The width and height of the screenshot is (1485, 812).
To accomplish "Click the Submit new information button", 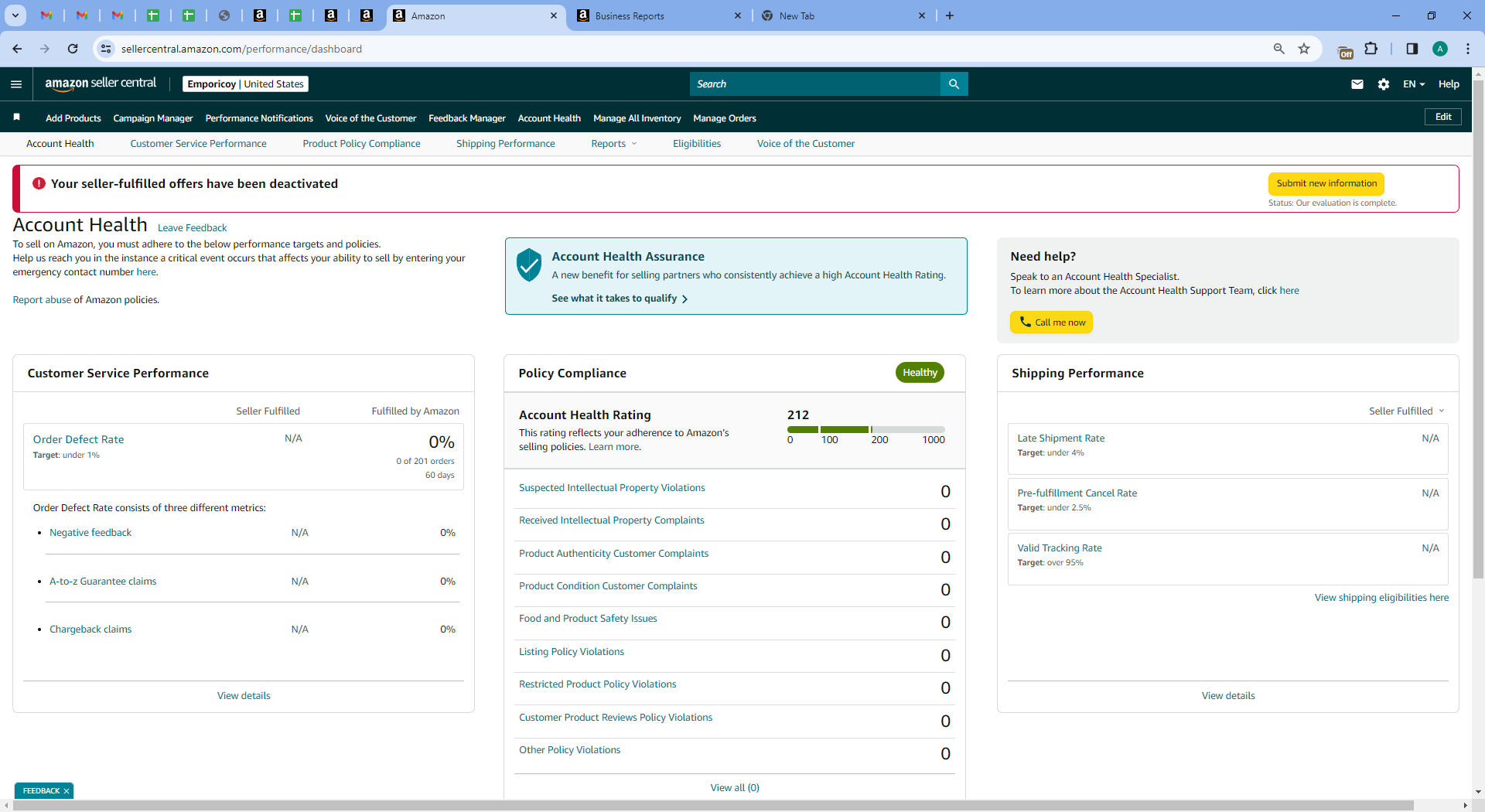I will point(1326,184).
